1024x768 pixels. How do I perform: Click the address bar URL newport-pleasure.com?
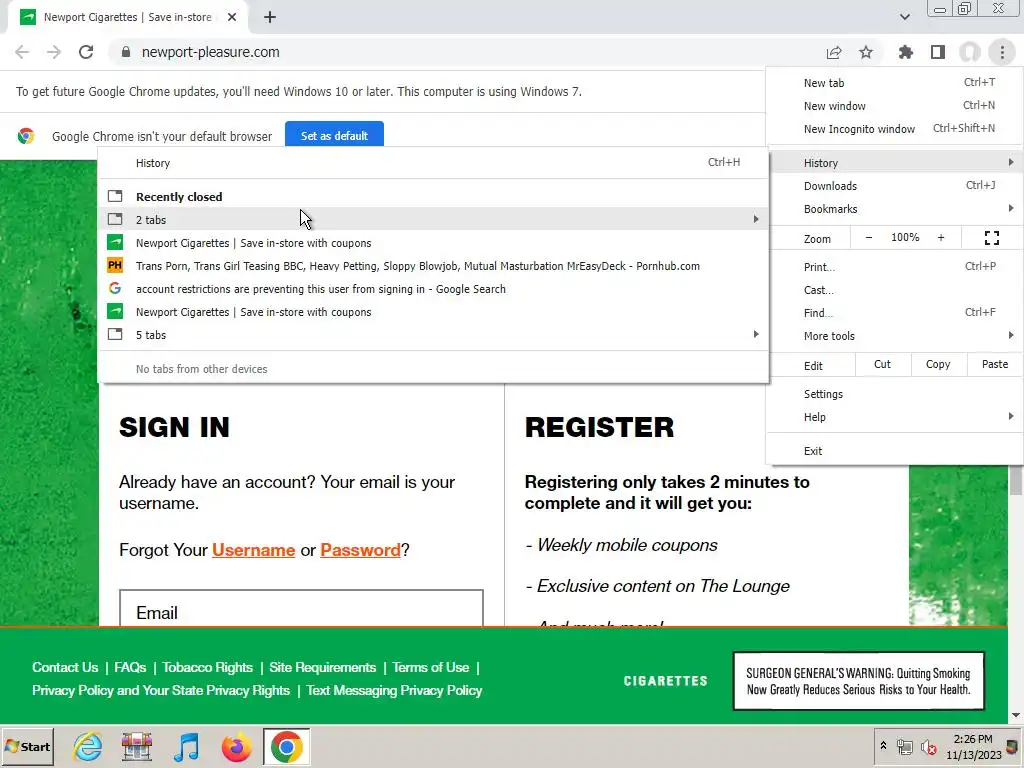[x=210, y=52]
